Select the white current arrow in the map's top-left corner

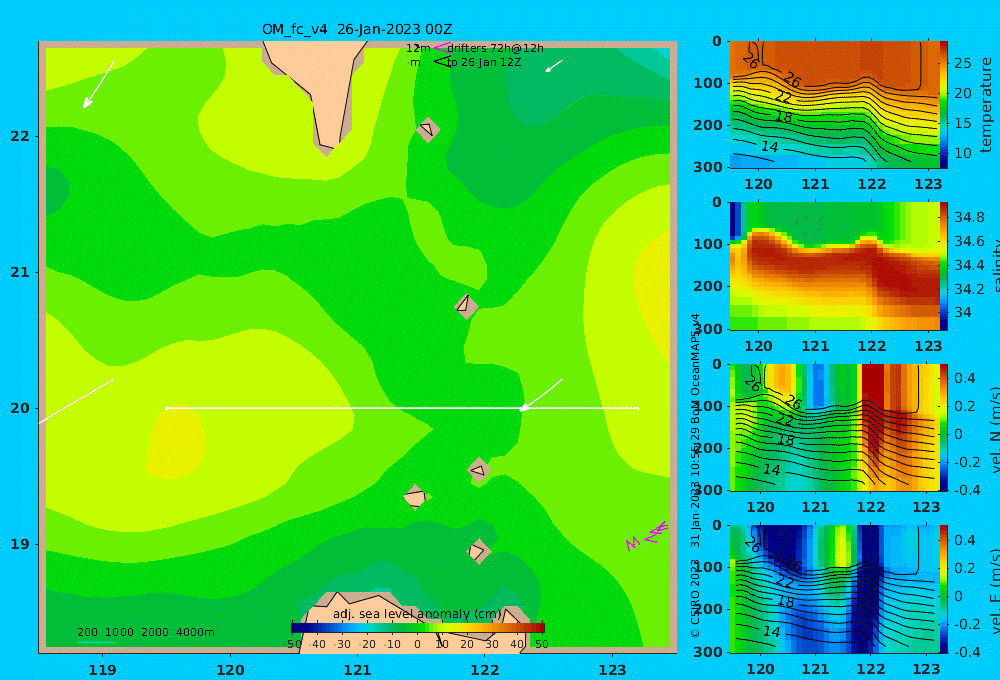[98, 85]
